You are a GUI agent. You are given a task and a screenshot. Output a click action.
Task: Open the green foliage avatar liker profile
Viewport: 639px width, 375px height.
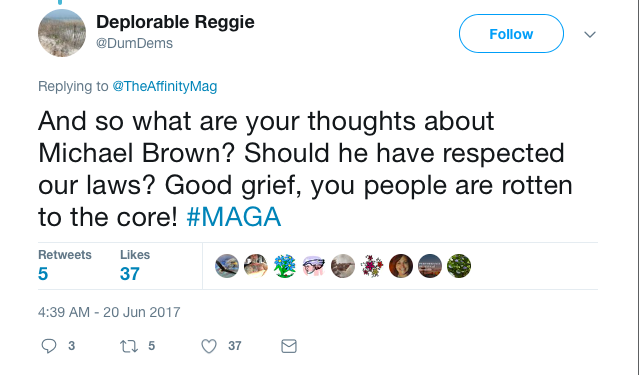pyautogui.click(x=459, y=266)
